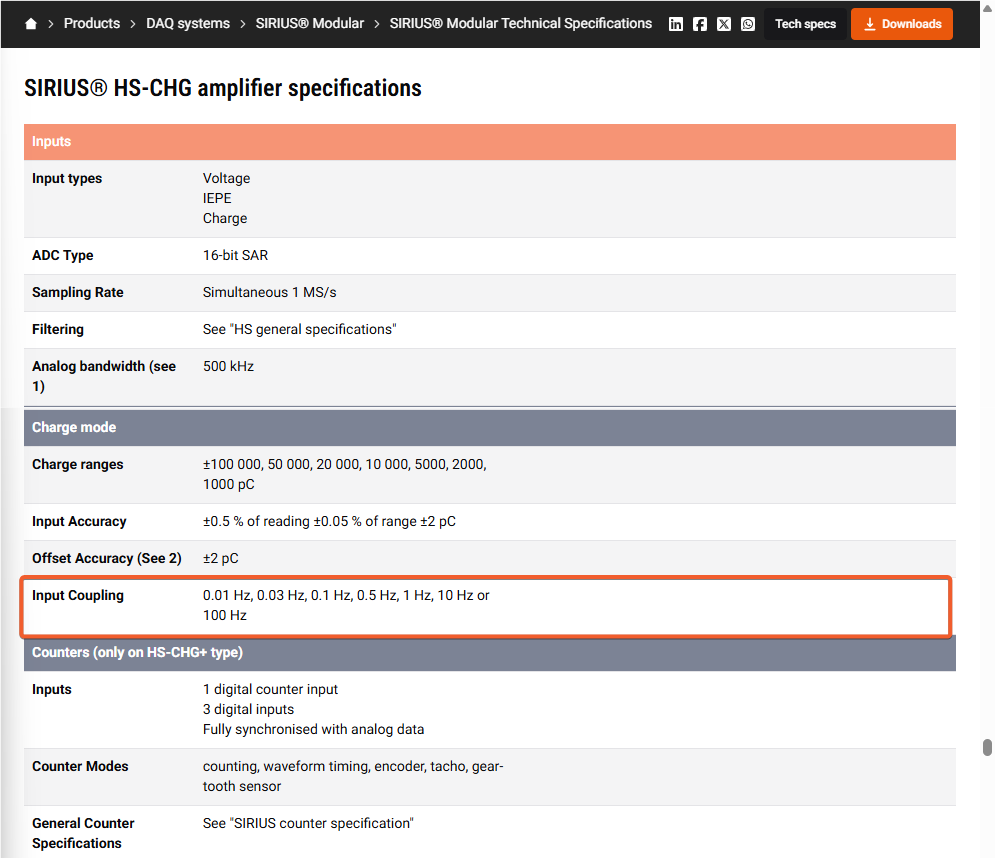The image size is (995, 858).
Task: Click the 'Simultaneous 1 MS/s' value
Action: pos(270,293)
